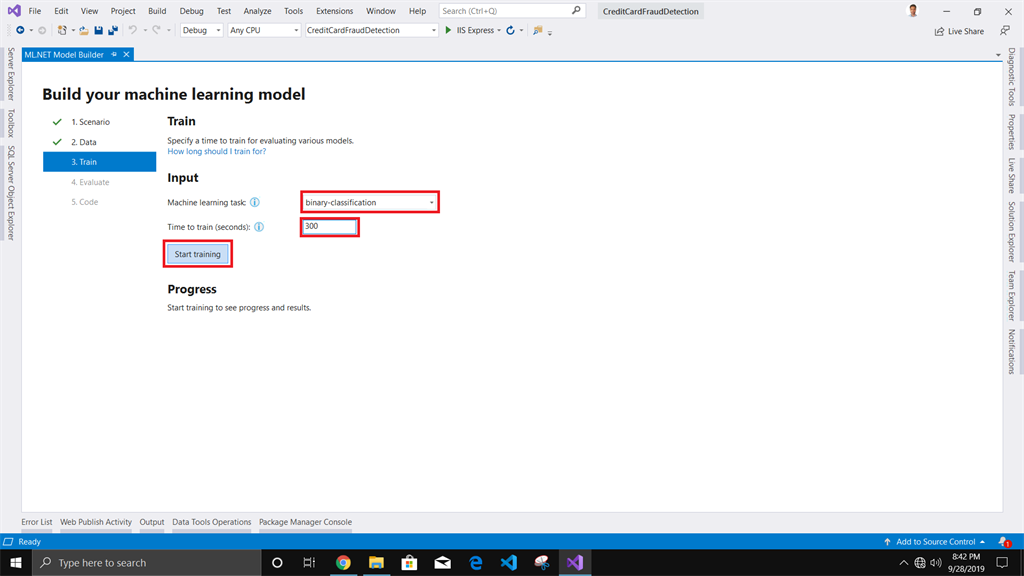This screenshot has height=576, width=1024.
Task: Close the ML.NET Model Builder tab
Action: tap(127, 54)
